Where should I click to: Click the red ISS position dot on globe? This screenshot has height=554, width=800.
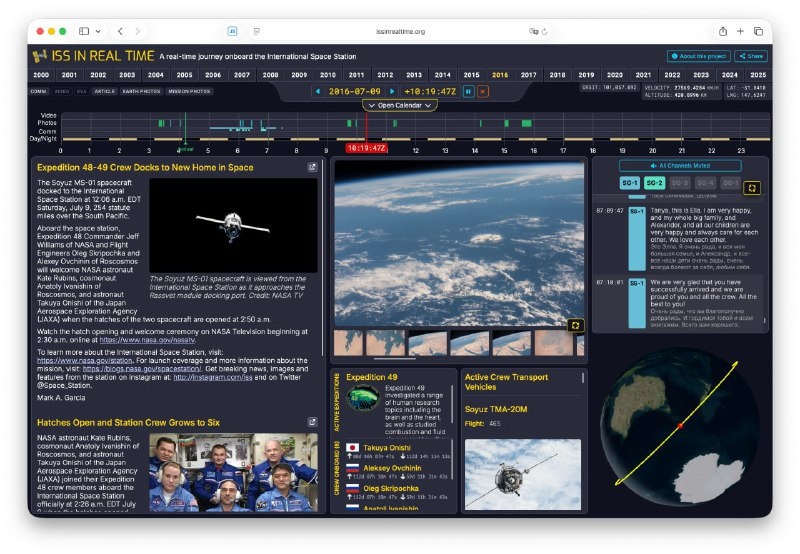(680, 425)
